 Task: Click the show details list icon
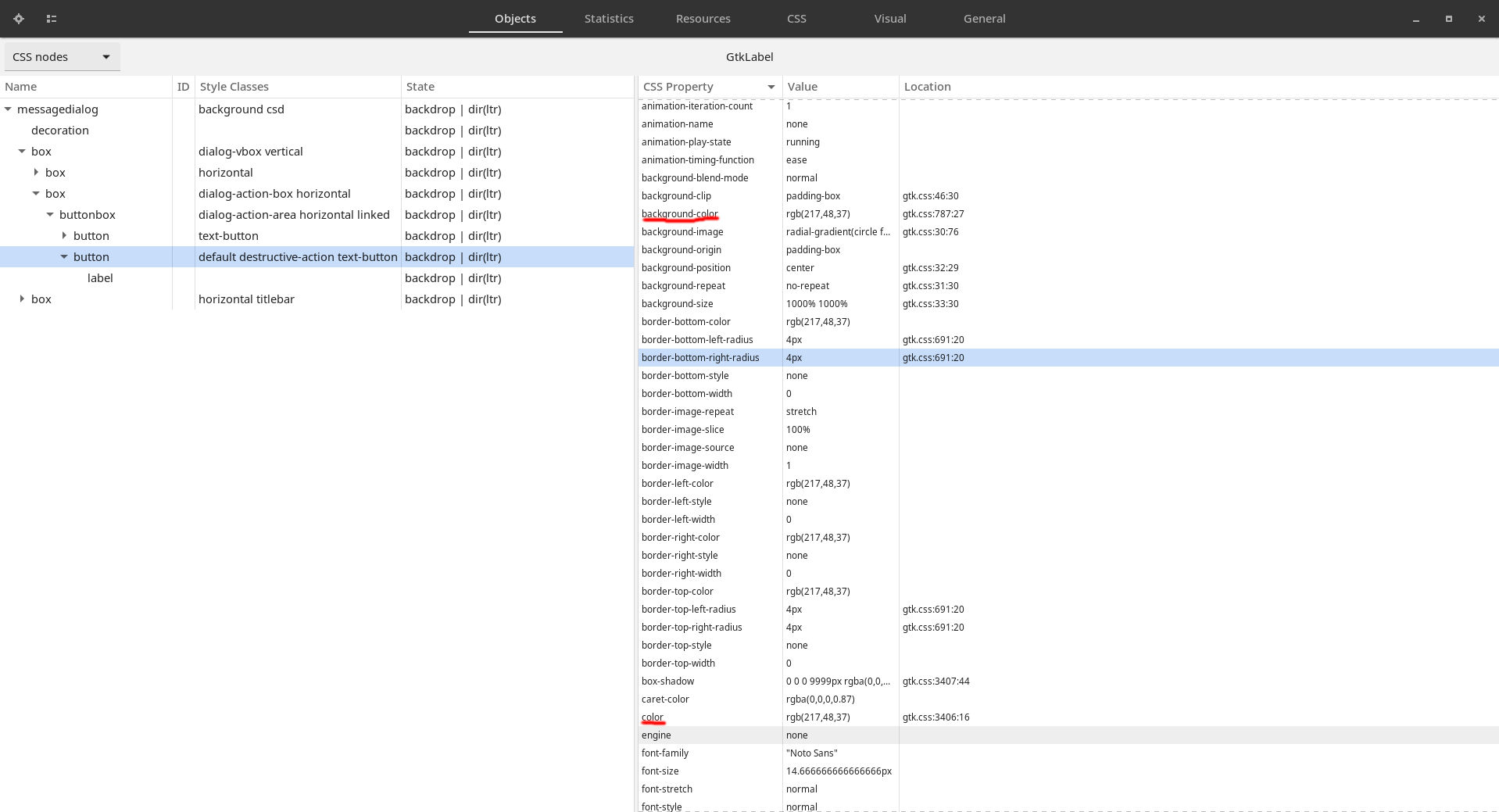point(52,19)
